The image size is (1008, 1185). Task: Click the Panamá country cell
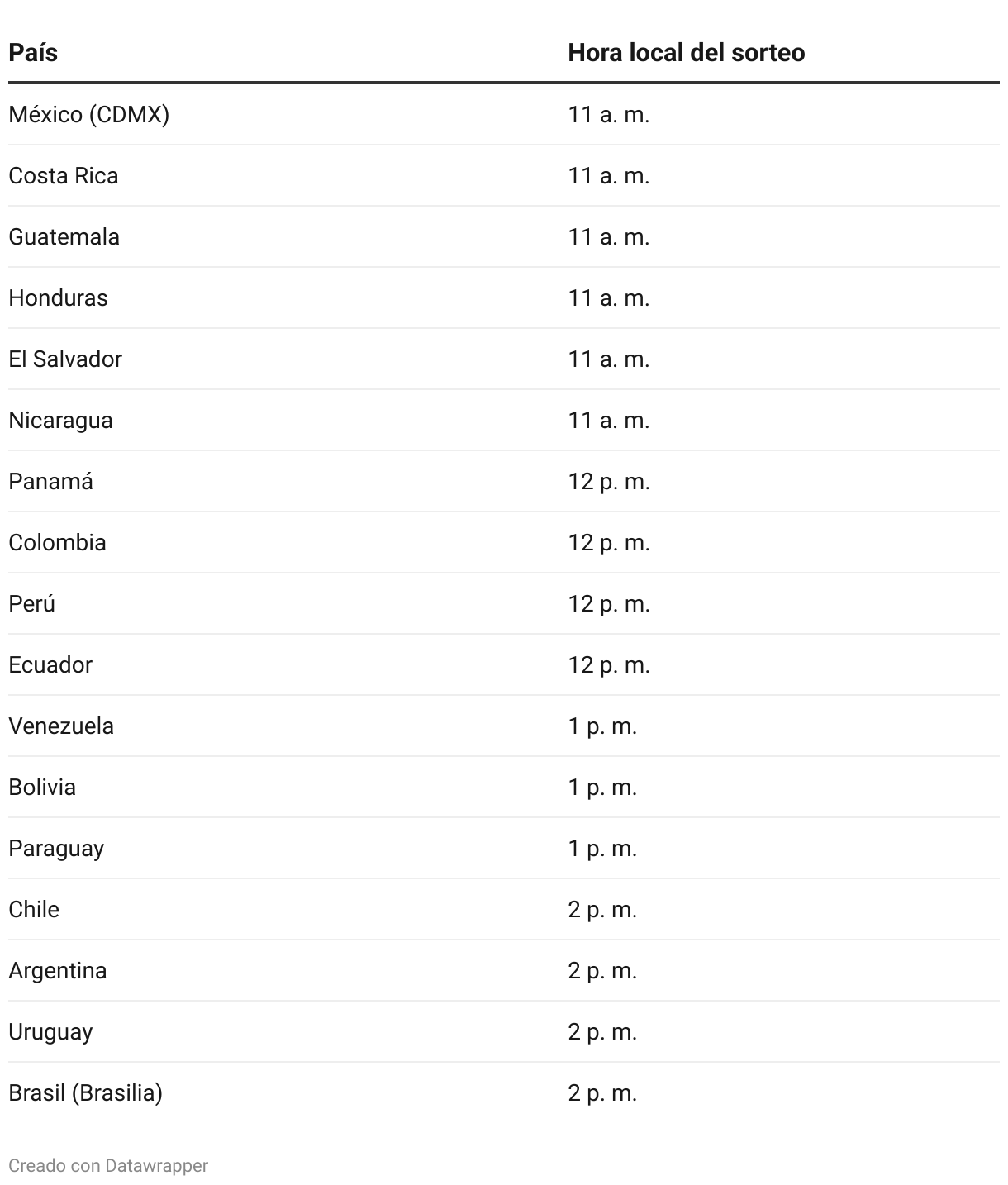50,481
